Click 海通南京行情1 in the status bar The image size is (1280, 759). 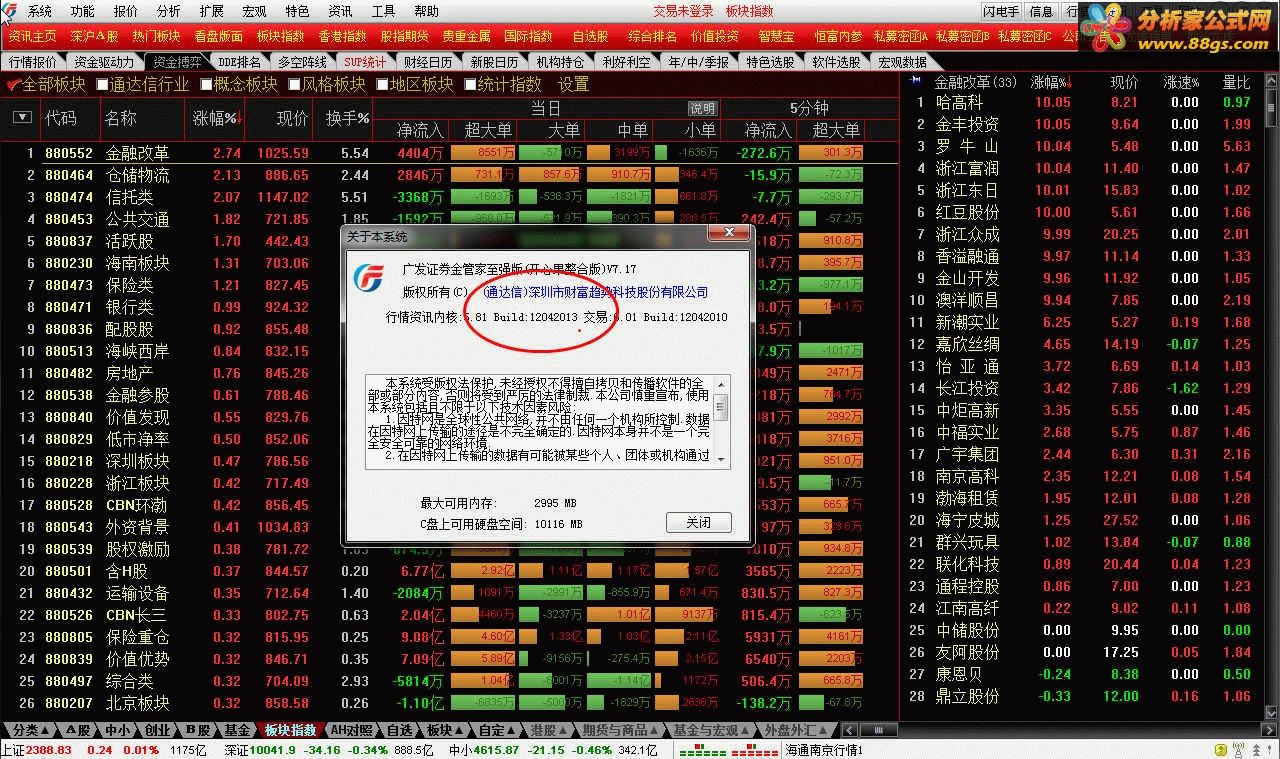point(824,750)
